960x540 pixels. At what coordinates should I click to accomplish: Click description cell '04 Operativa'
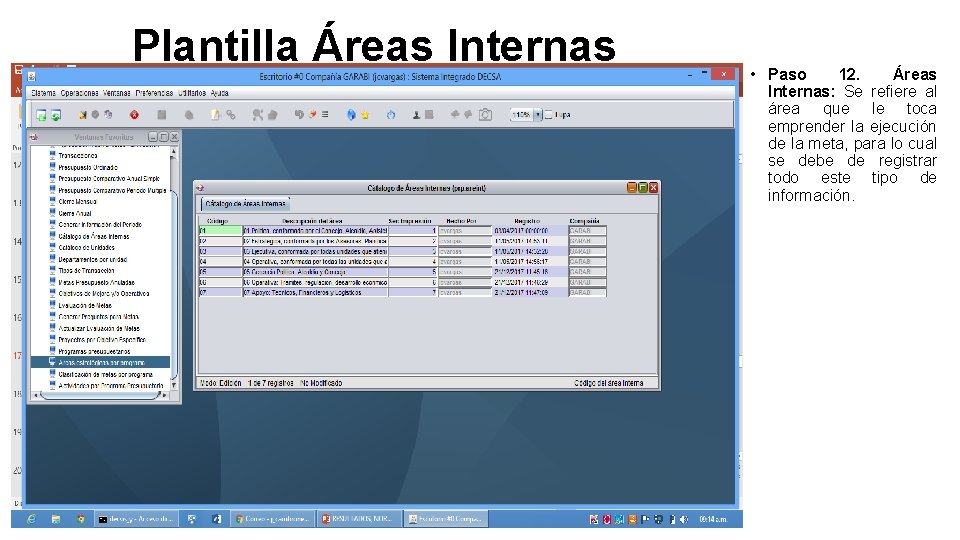(x=315, y=261)
